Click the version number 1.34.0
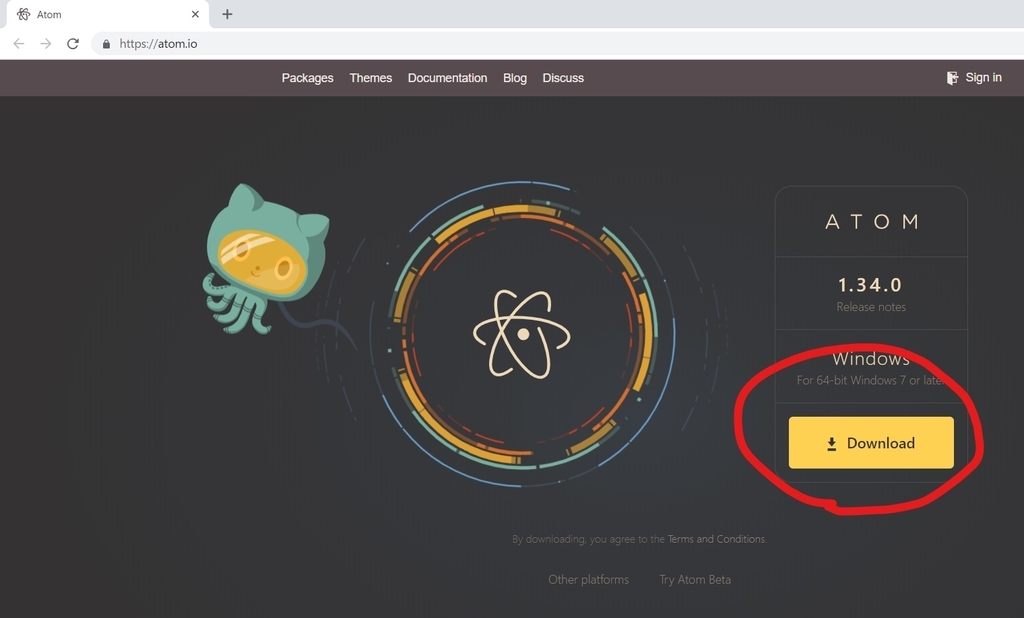 coord(870,285)
